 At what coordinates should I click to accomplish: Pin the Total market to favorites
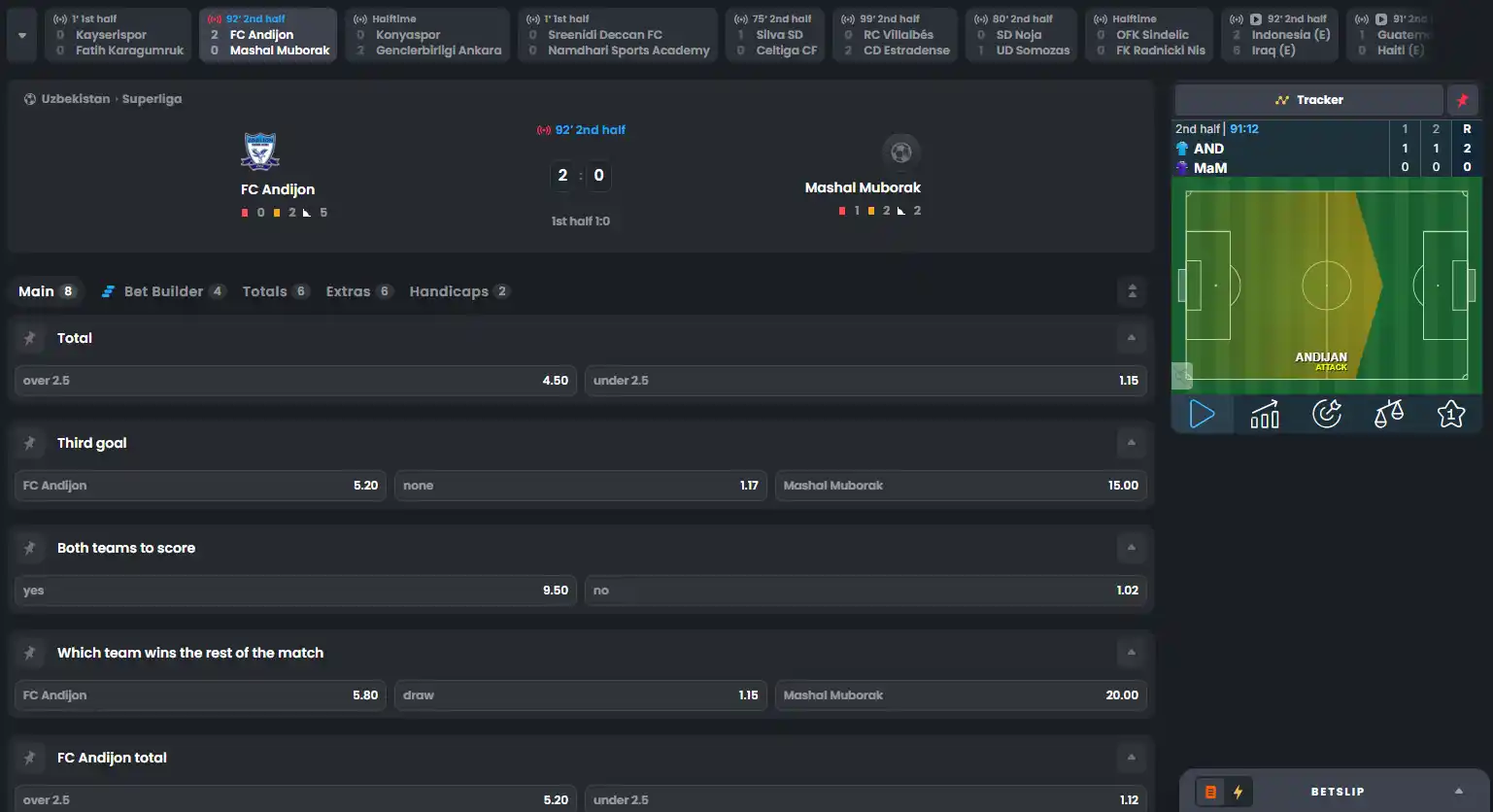(x=30, y=338)
